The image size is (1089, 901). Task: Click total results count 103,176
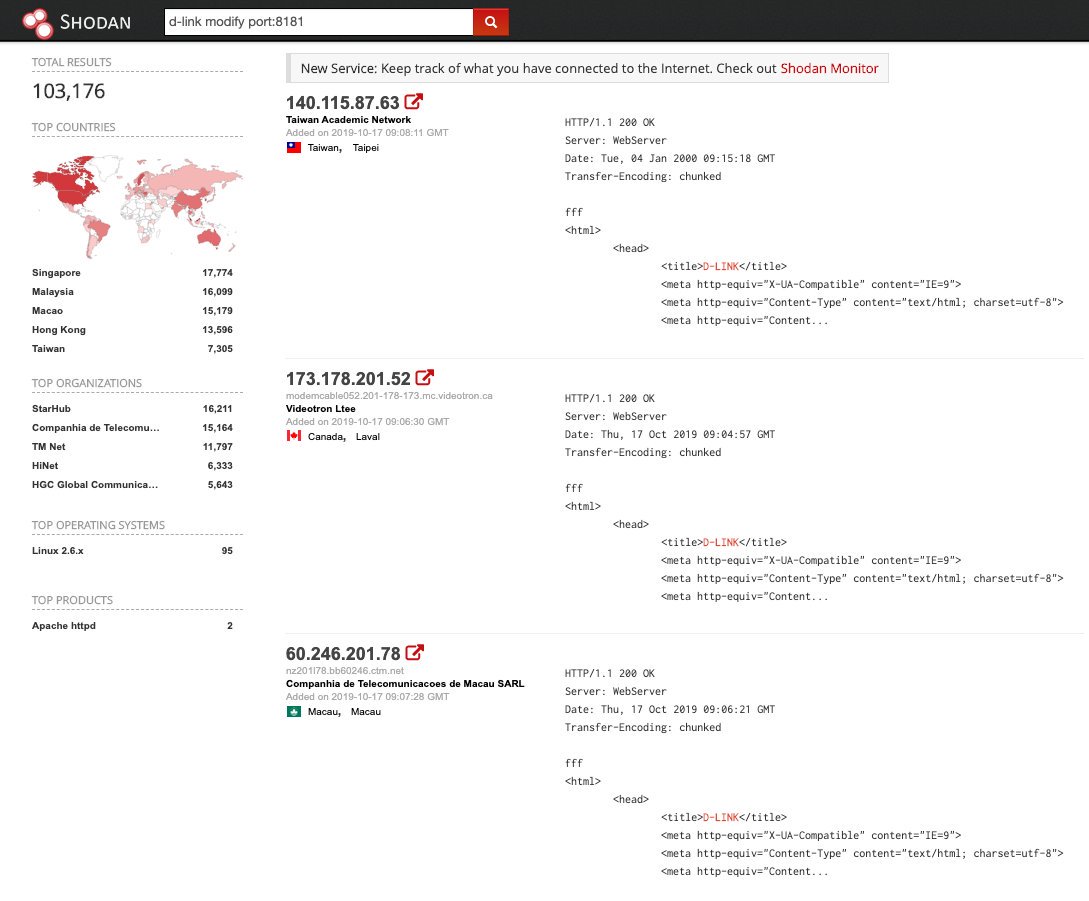(x=69, y=91)
